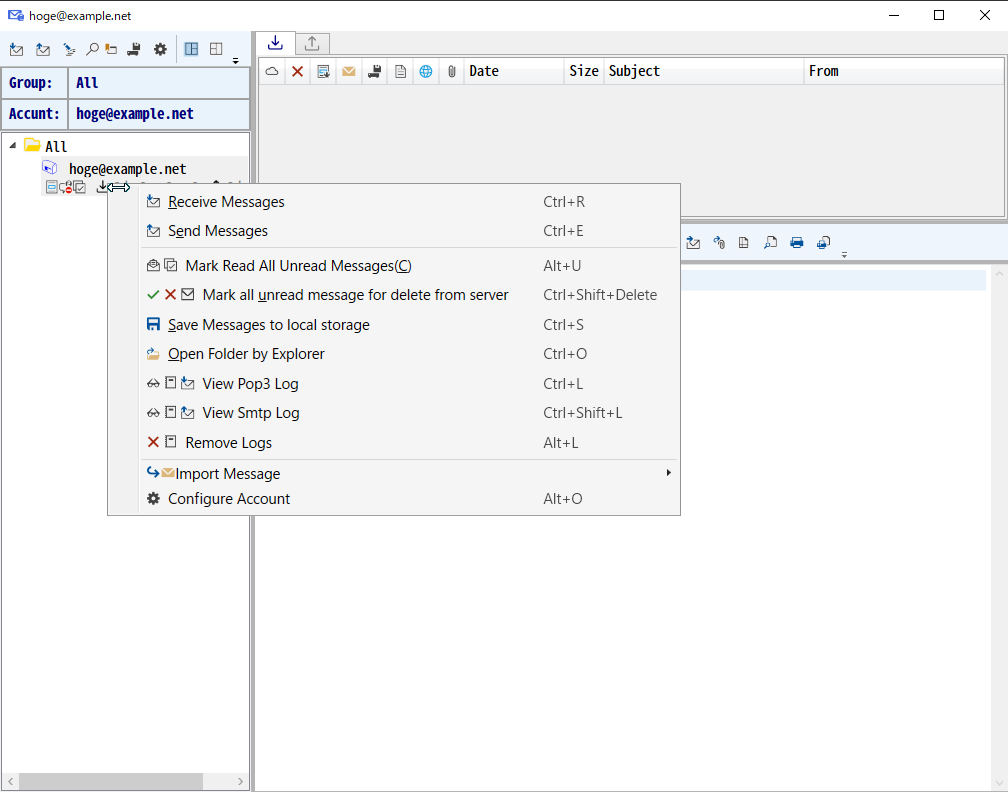Click the page layout icon in the preview toolbar

pos(744,242)
